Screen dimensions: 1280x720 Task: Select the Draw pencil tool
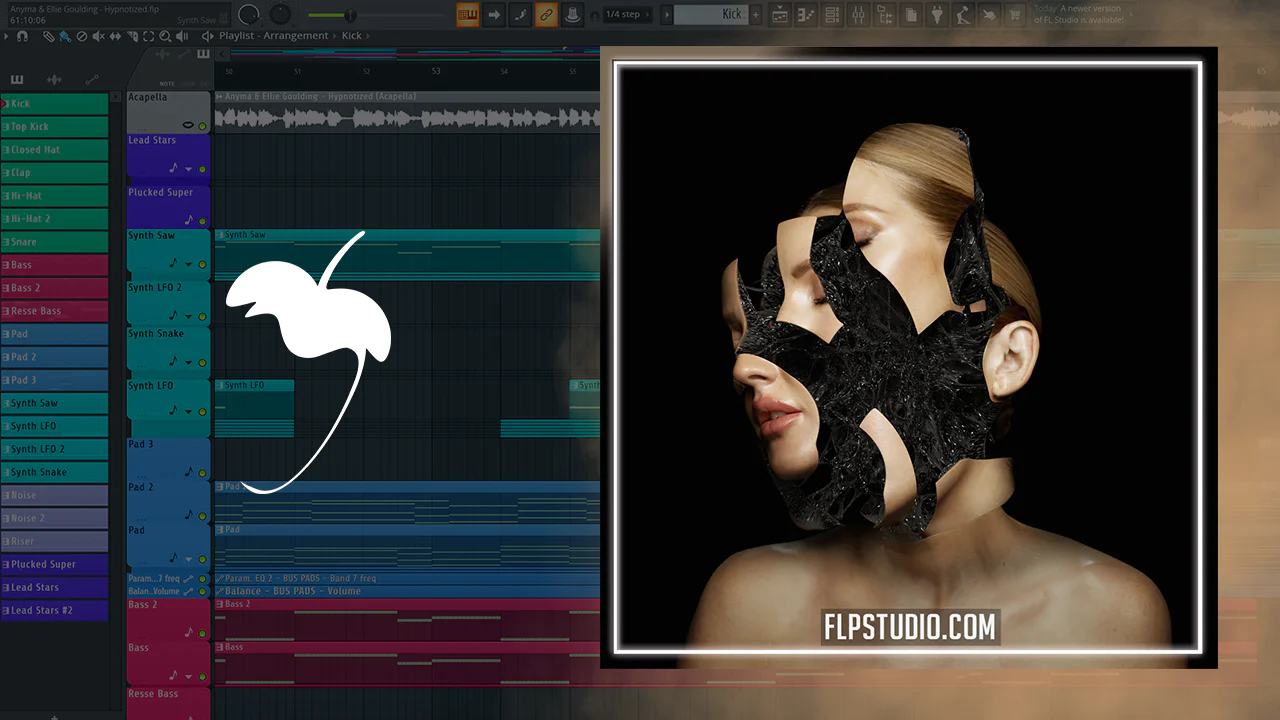click(x=48, y=36)
